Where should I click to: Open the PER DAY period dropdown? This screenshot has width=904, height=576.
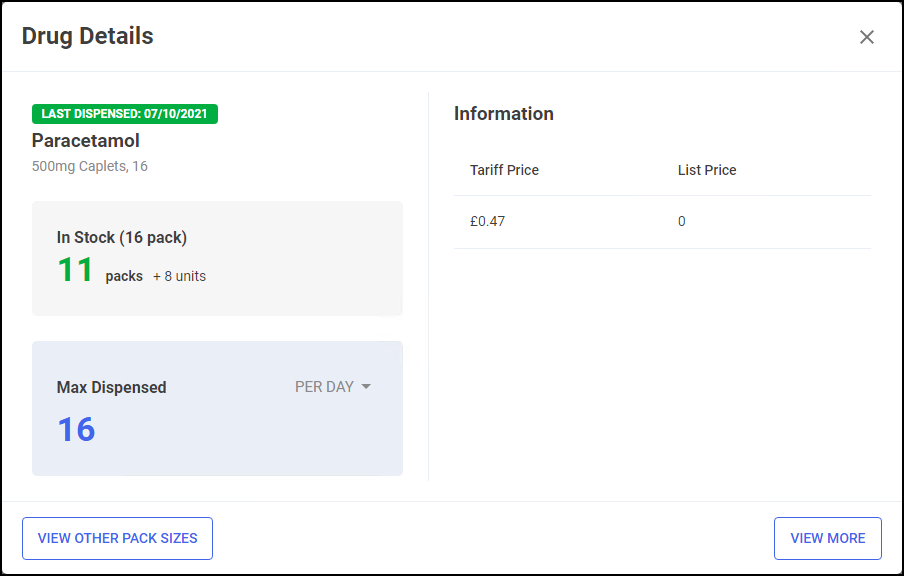[324, 387]
